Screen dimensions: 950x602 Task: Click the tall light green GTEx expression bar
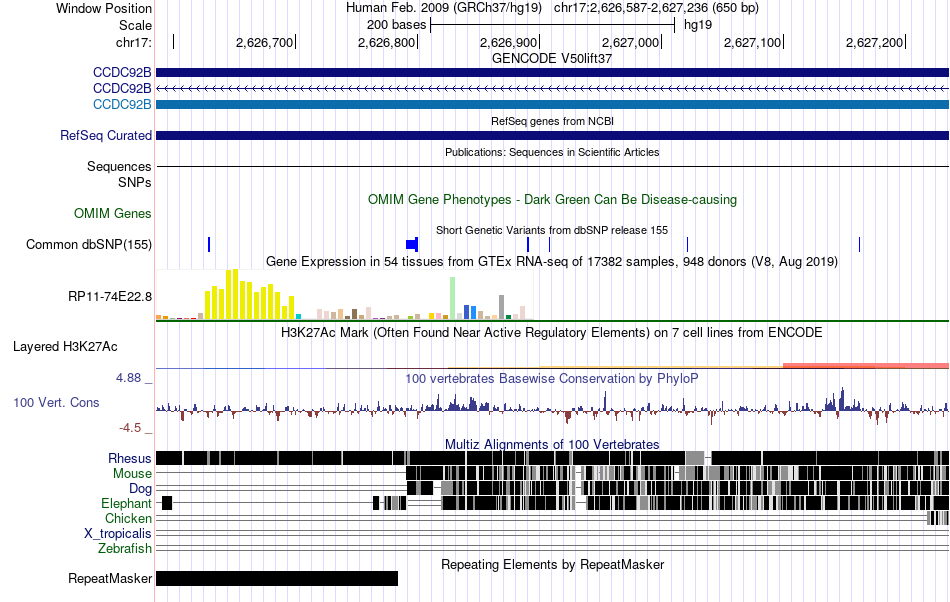(453, 298)
